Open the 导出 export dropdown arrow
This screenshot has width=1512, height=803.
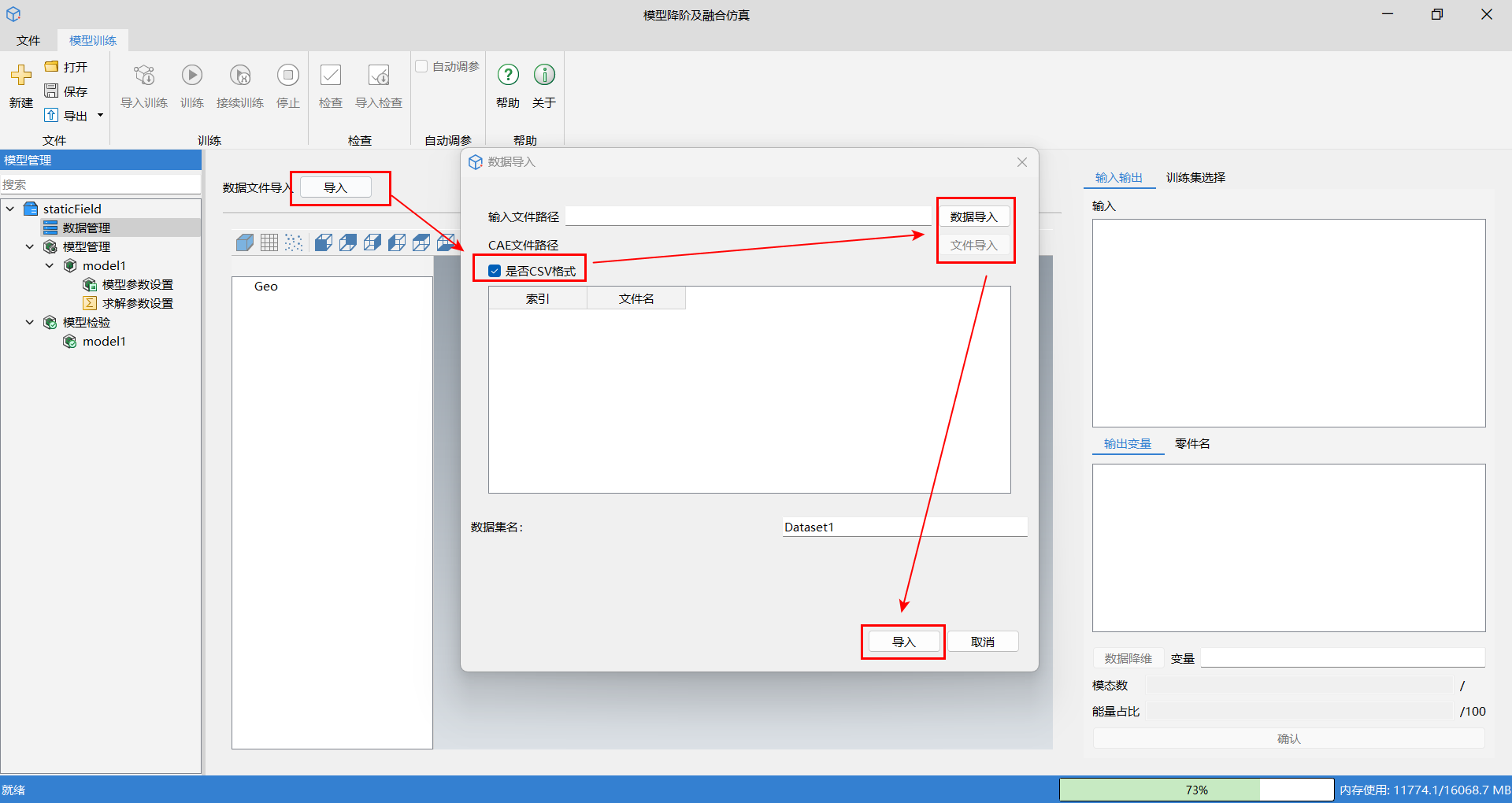pyautogui.click(x=100, y=116)
